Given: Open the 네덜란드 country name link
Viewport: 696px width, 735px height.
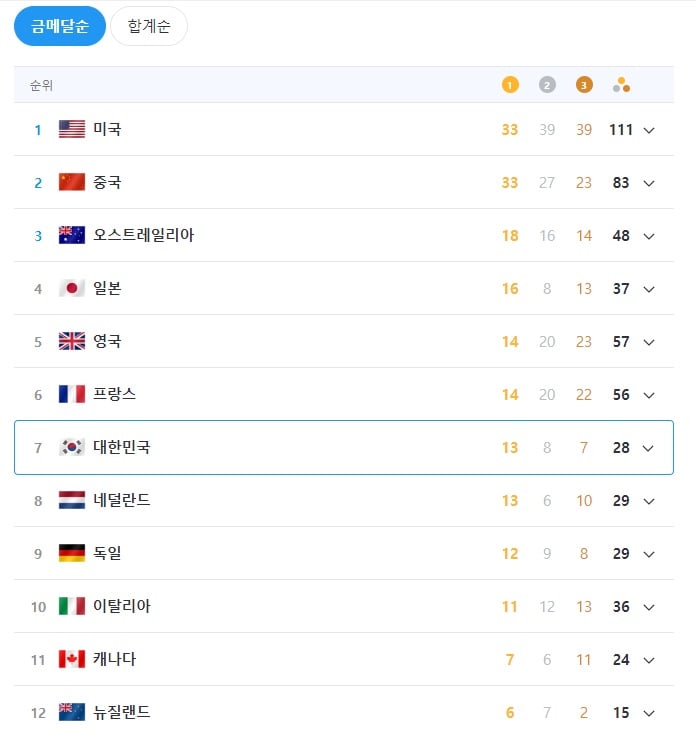Looking at the screenshot, I should pos(122,500).
